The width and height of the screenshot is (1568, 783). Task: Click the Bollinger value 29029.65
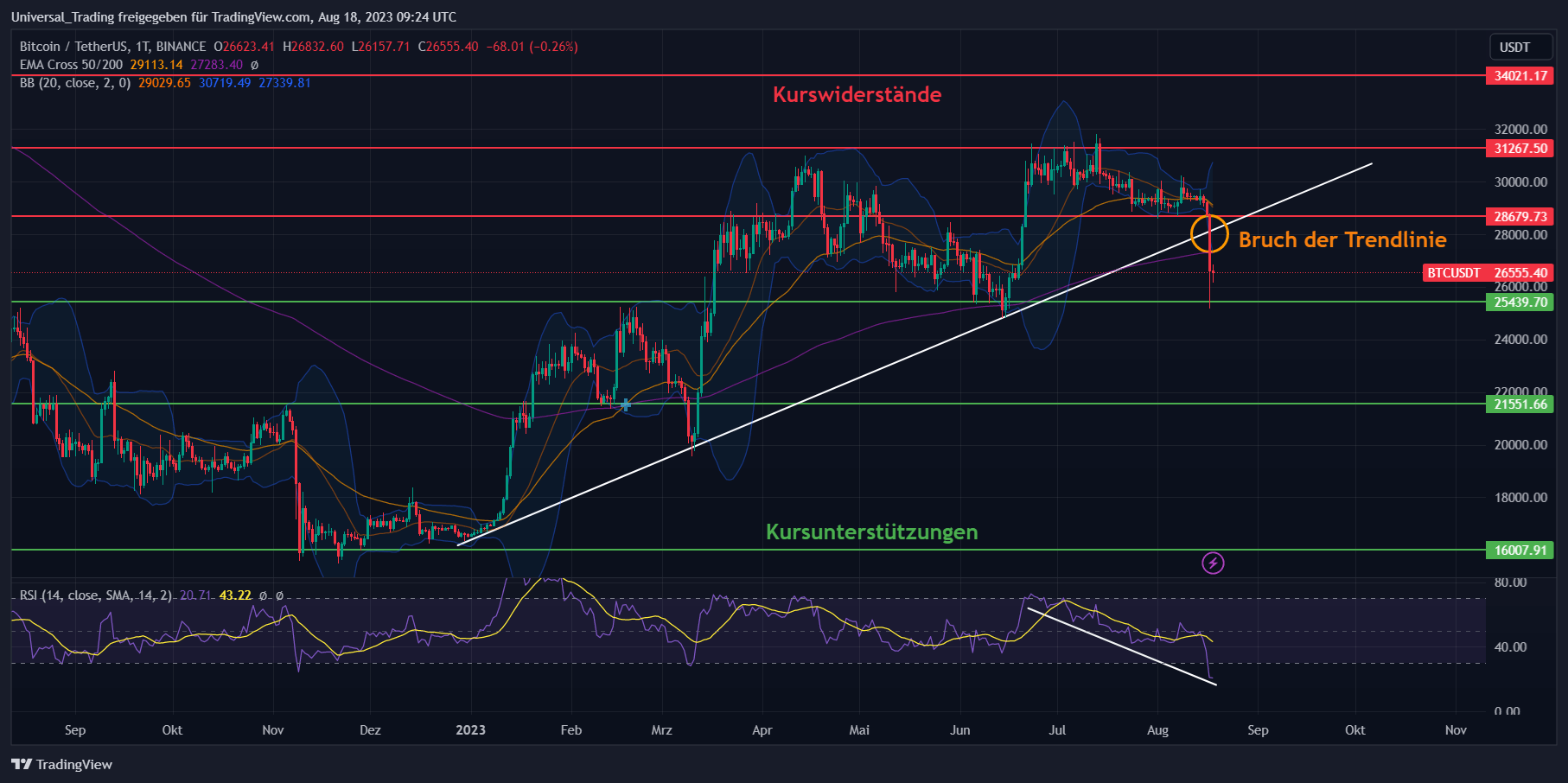[x=164, y=83]
